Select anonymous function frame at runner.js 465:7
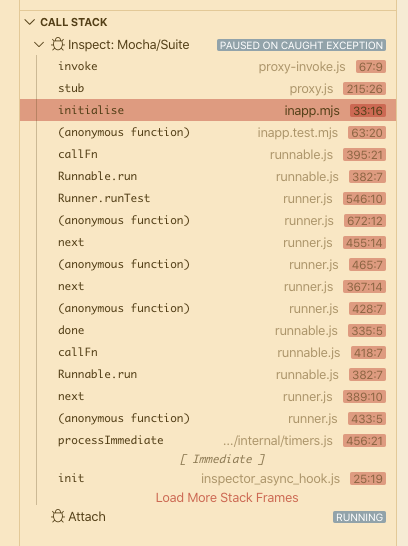Screen dimensions: 408x546 [208, 264]
